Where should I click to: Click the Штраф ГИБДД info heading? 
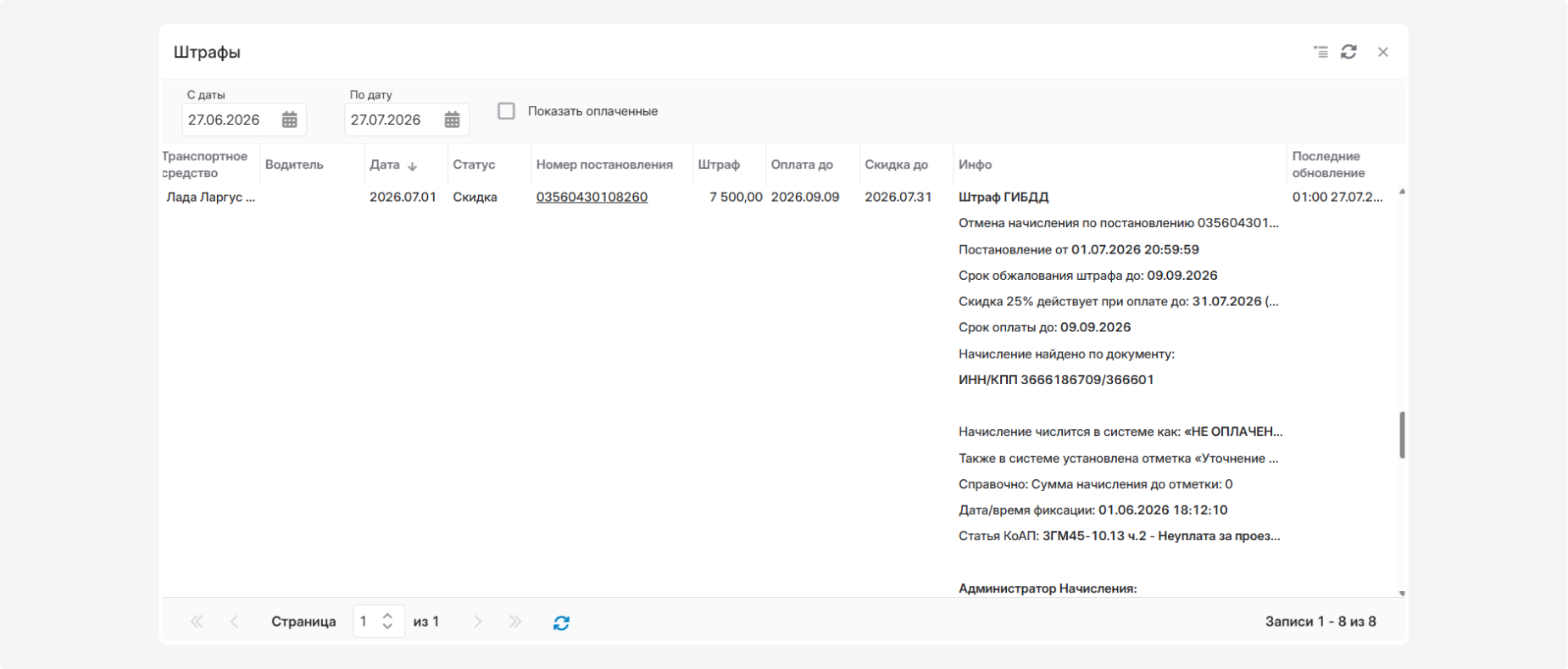click(x=1004, y=197)
